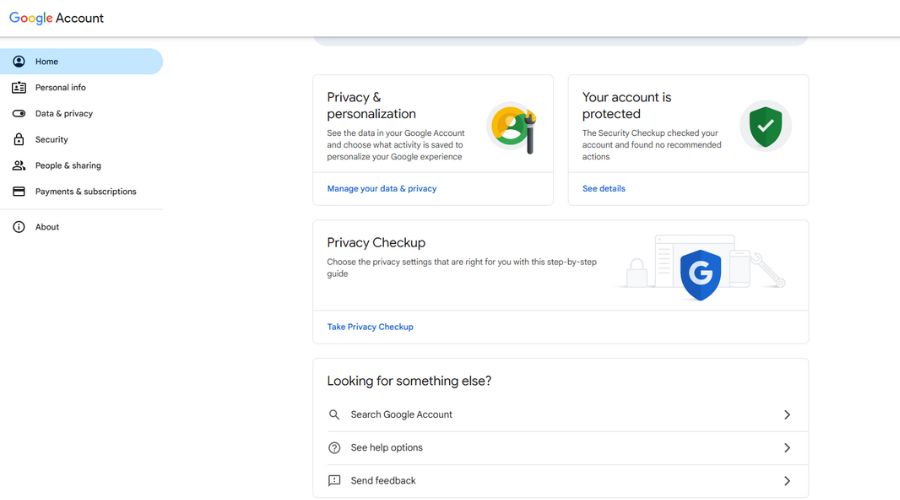Open the Home sidebar item
This screenshot has width=900, height=500.
pyautogui.click(x=82, y=61)
